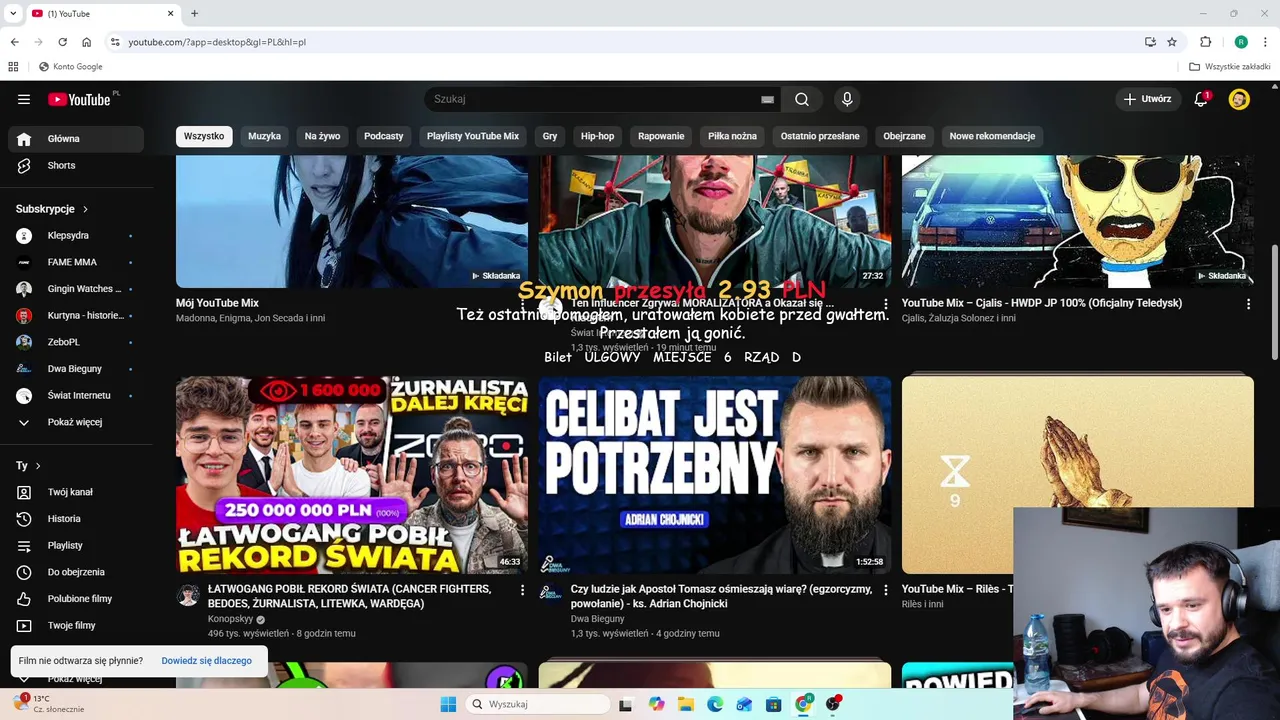Expand Pokaż więcej under subscriptions
The height and width of the screenshot is (720, 1280).
pos(76,422)
